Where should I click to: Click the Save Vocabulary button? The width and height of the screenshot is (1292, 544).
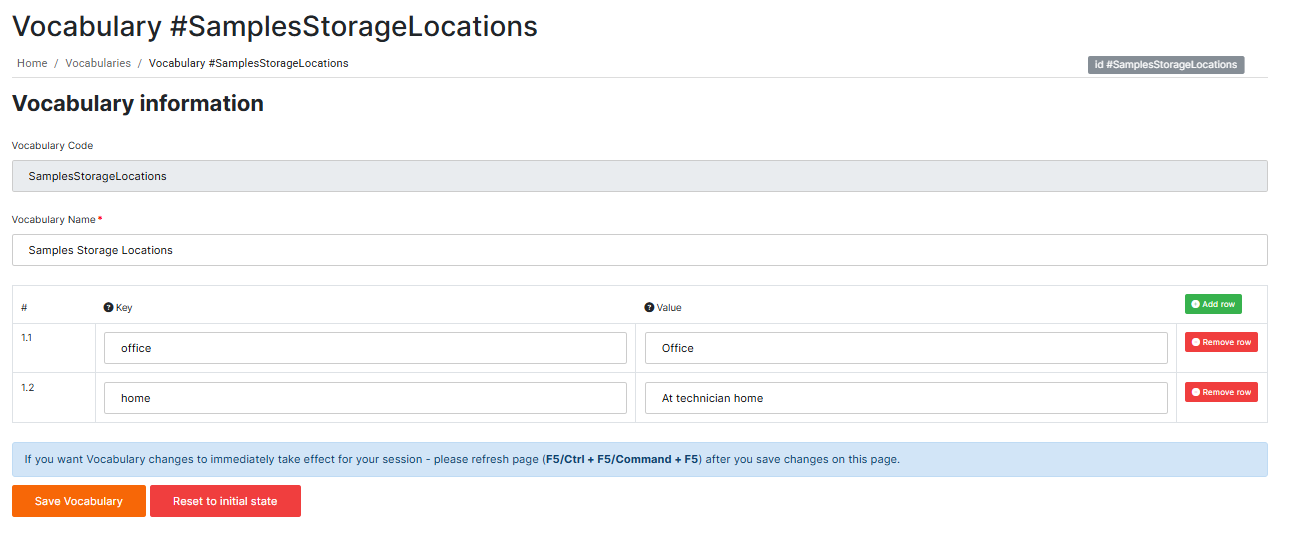pyautogui.click(x=79, y=501)
